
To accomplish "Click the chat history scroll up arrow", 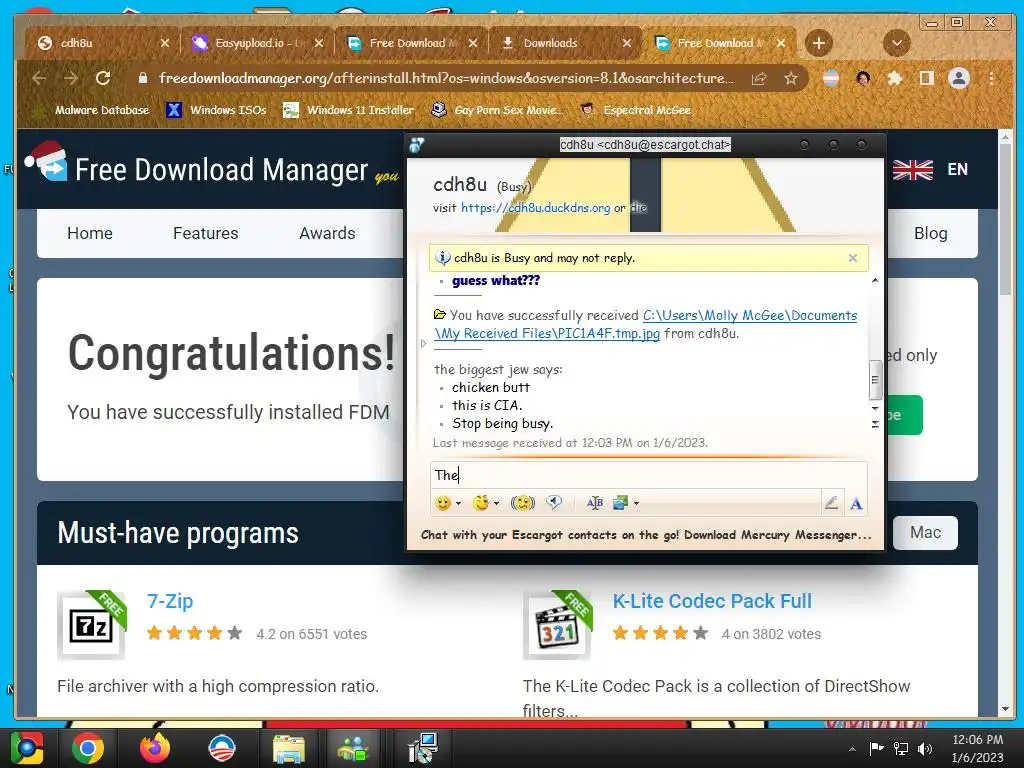I will click(x=875, y=280).
